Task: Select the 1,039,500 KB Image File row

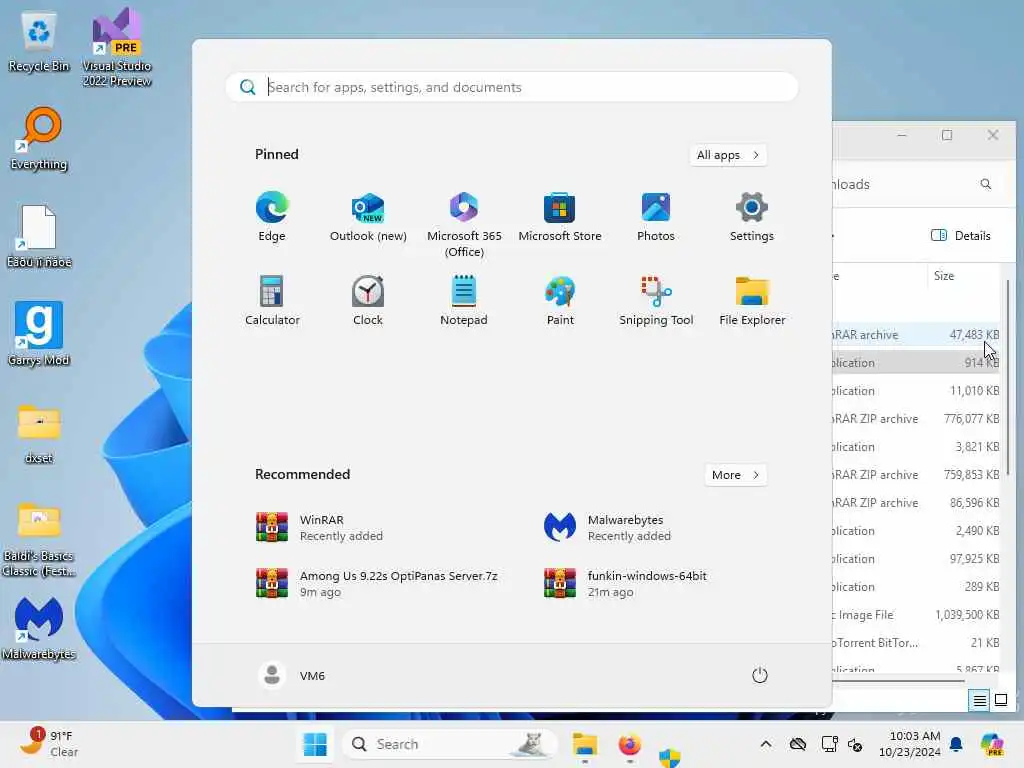Action: pos(916,615)
